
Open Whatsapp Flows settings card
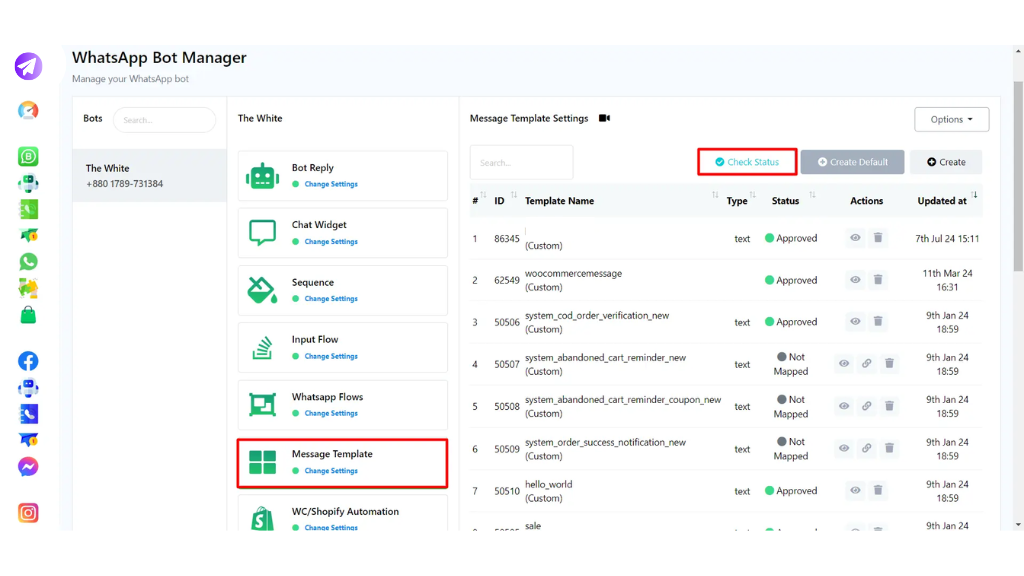[x=343, y=404]
